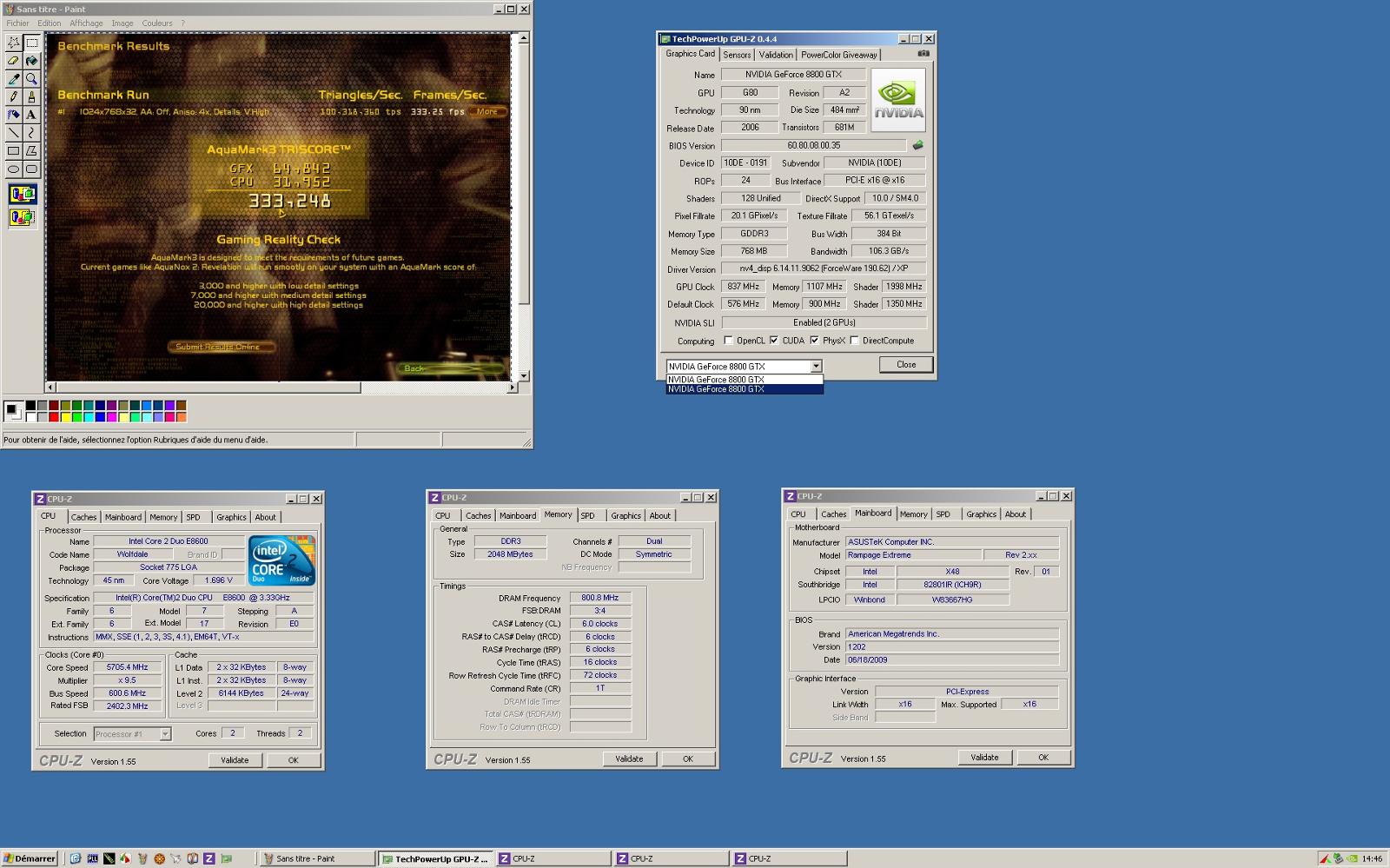Select the Free-Form Select tool in Paint
Viewport: 1390px width, 868px height.
point(14,43)
